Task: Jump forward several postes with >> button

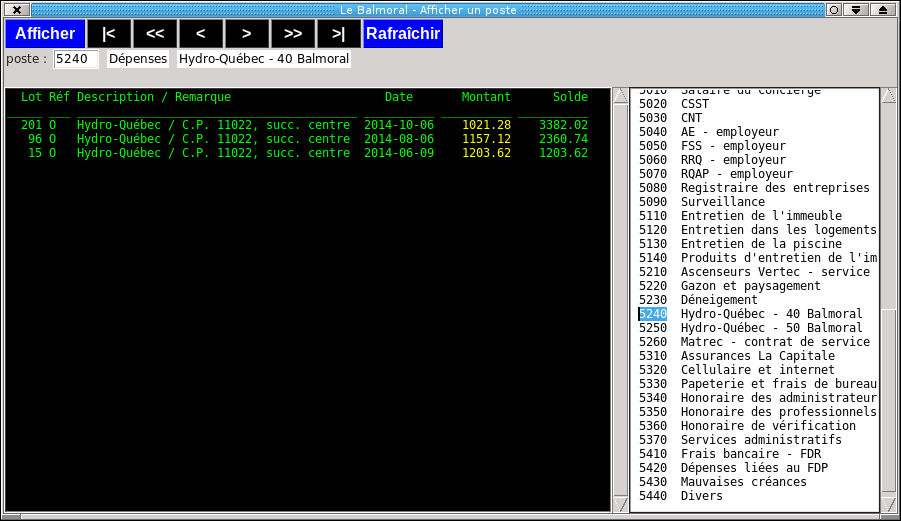Action: point(293,34)
